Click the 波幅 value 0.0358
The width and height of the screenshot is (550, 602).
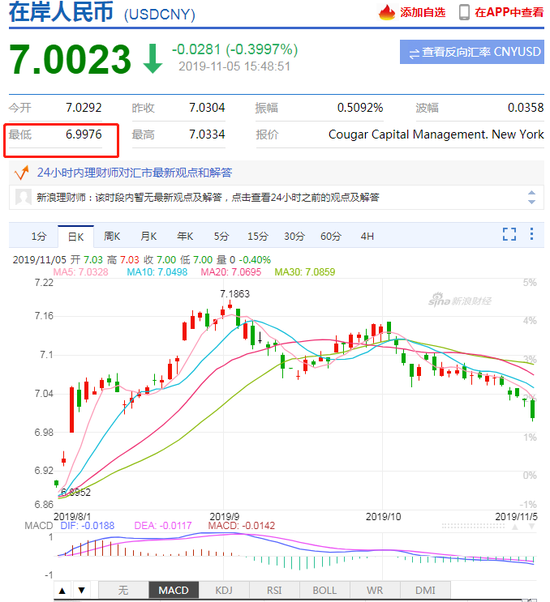(x=526, y=108)
